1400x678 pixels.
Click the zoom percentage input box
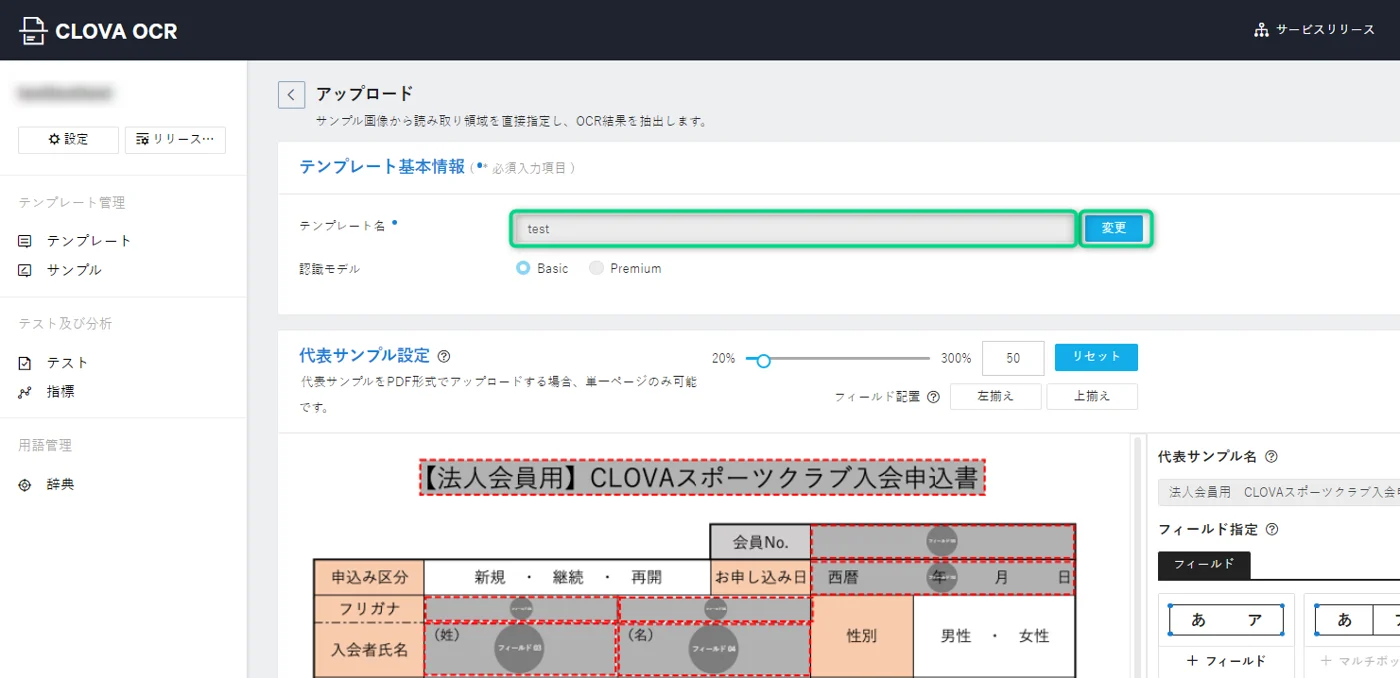(x=1013, y=358)
